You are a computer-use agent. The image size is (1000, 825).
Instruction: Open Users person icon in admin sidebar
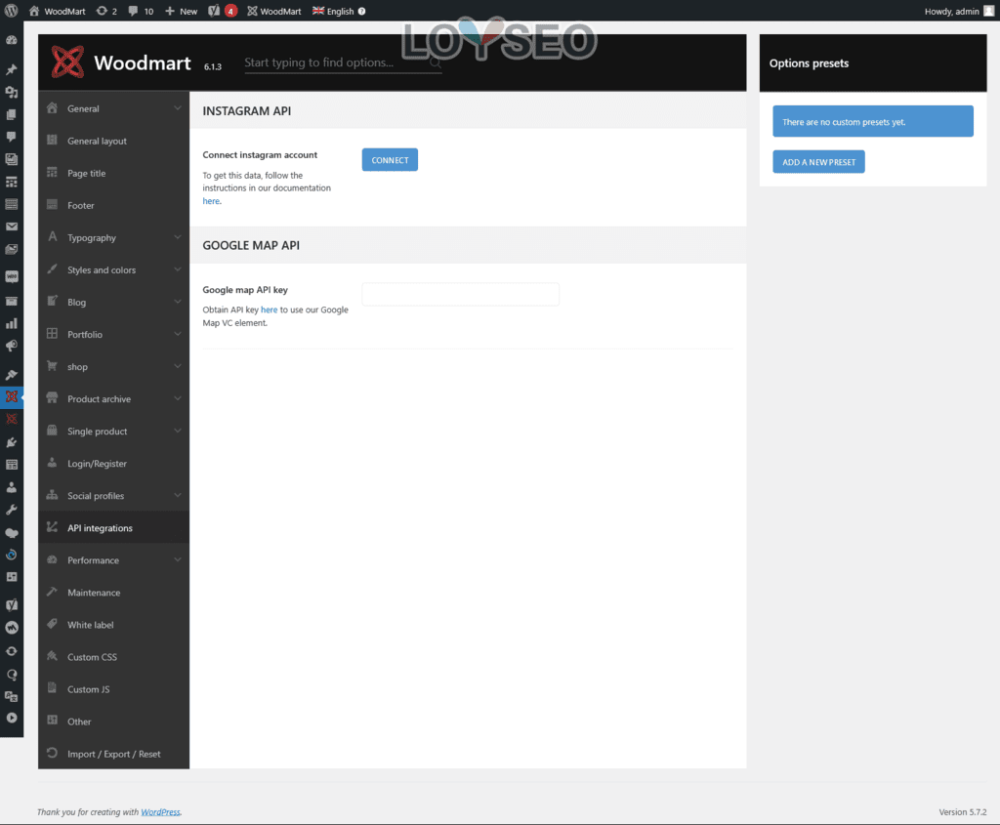[11, 487]
